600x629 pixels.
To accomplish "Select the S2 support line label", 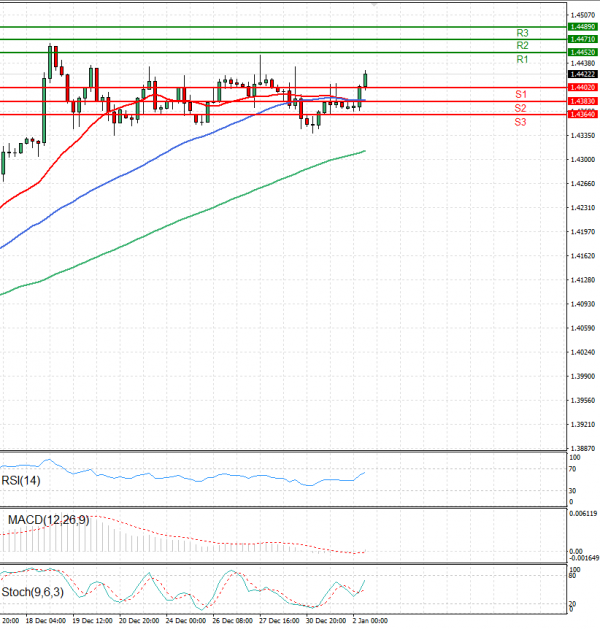I will 520,108.
